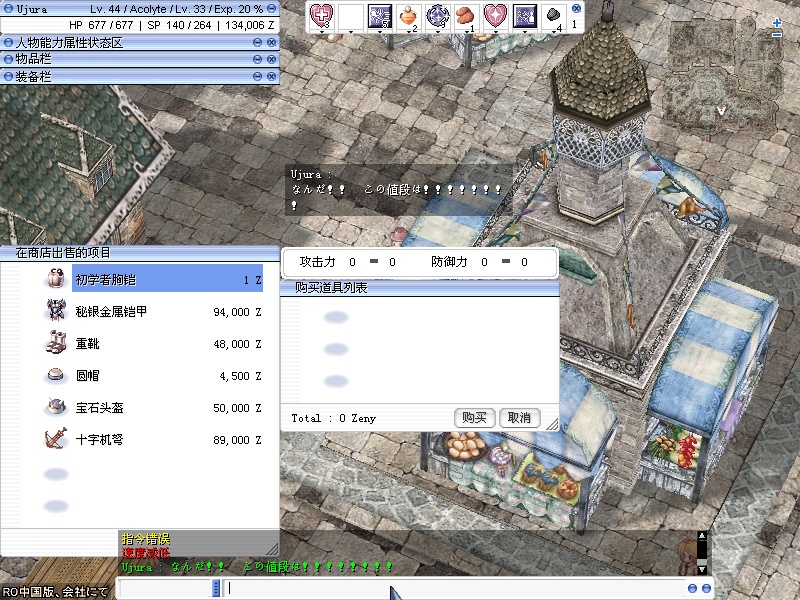This screenshot has width=800, height=600.
Task: Use the orange potion in the hotkey bar
Action: pyautogui.click(x=409, y=15)
